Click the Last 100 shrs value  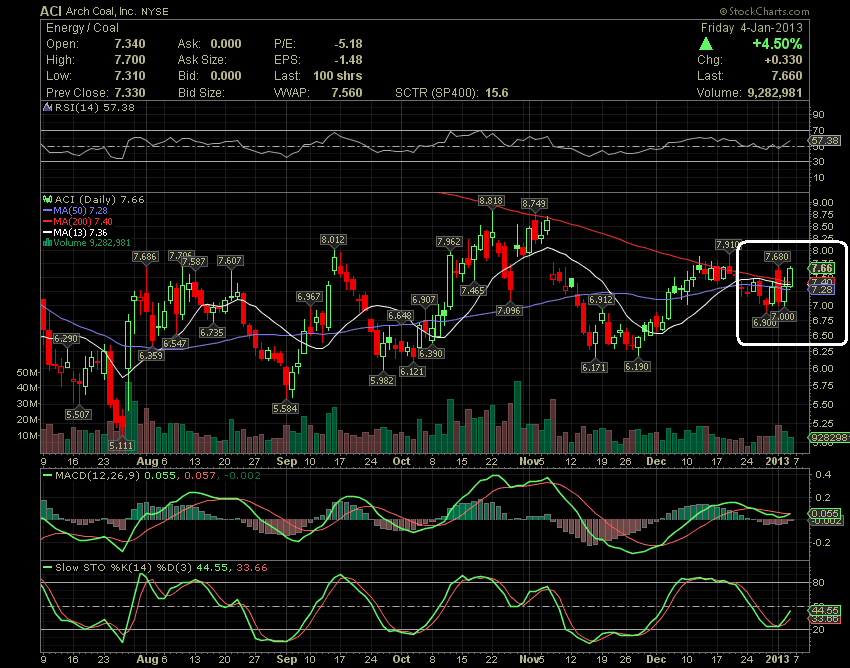[x=337, y=76]
